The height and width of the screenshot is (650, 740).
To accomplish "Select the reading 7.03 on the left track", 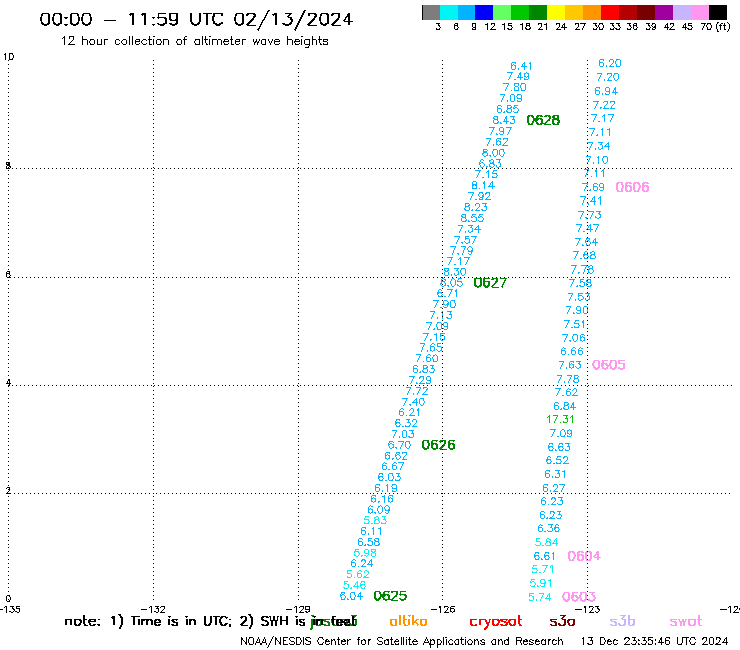I will pos(403,434).
